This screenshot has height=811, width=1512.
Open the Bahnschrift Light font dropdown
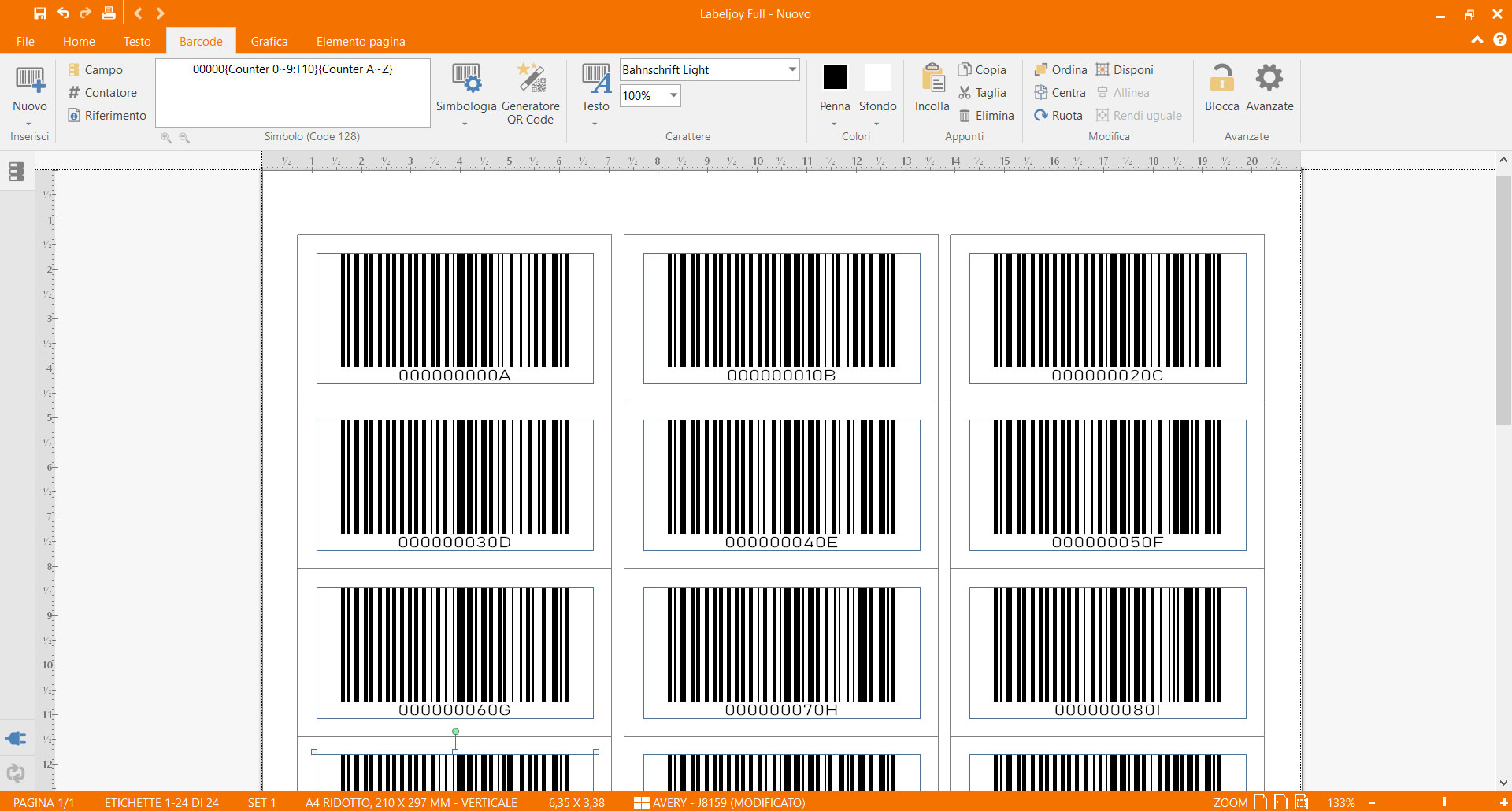coord(791,69)
